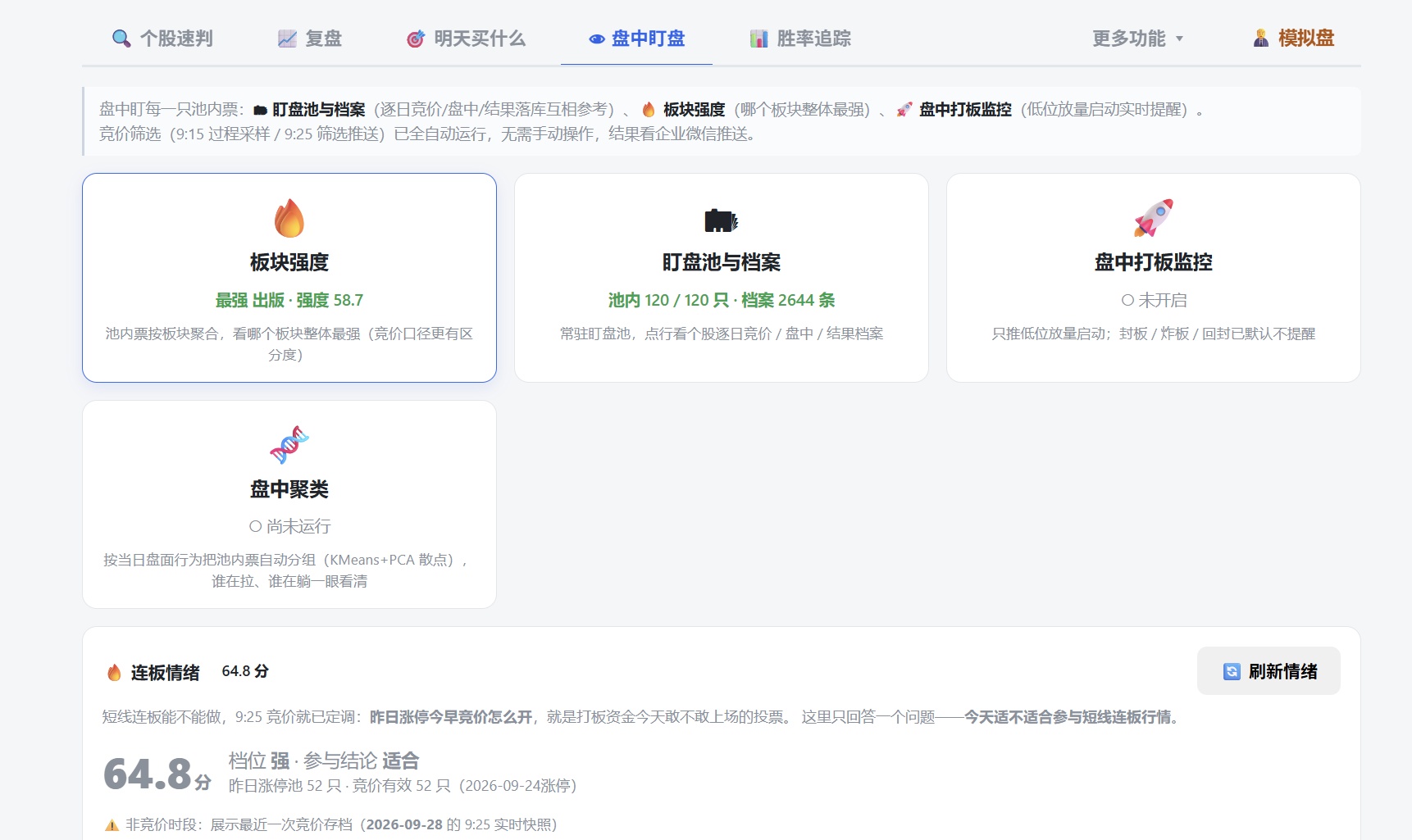
Task: Click the 2026-09-28 date in the warning line
Action: 404,825
